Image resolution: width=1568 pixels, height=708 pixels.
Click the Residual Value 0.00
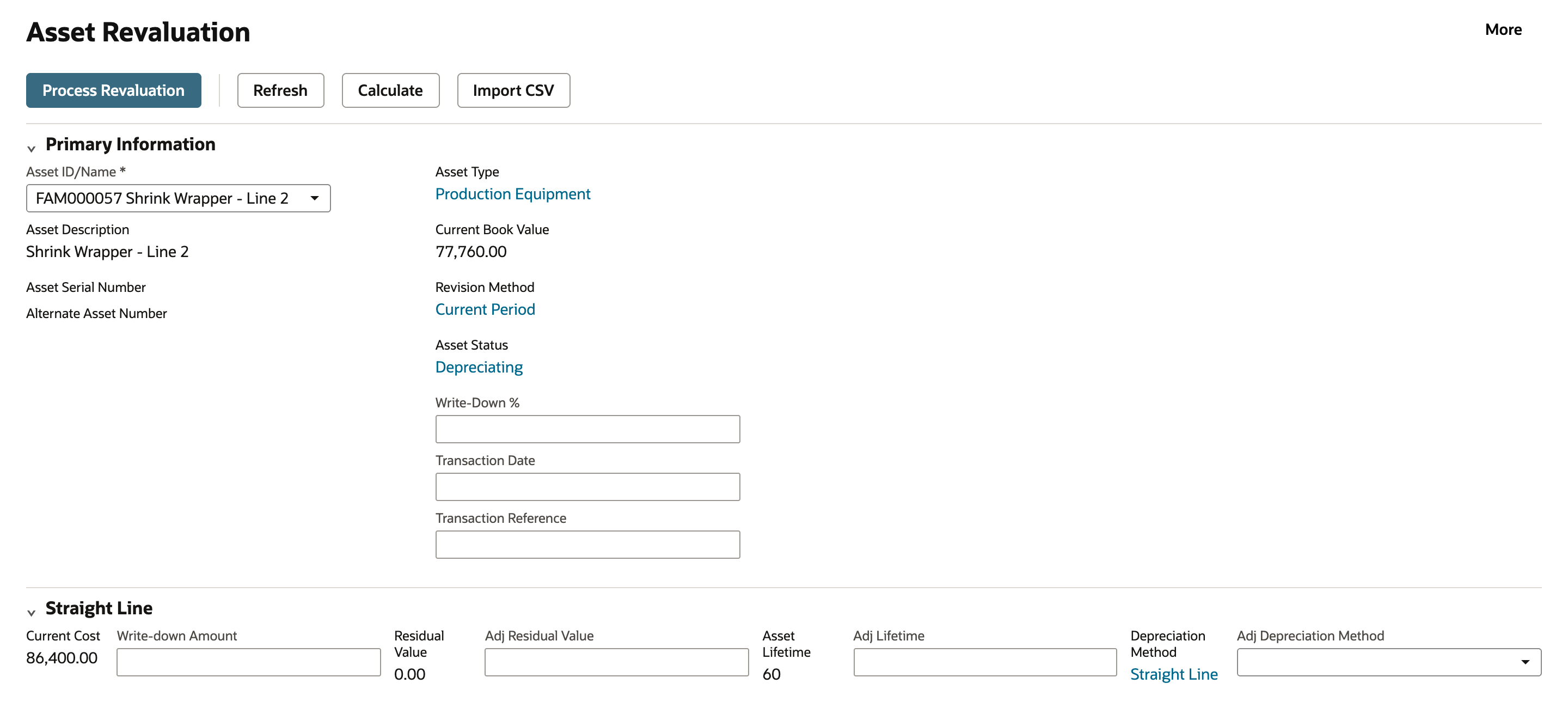(409, 674)
